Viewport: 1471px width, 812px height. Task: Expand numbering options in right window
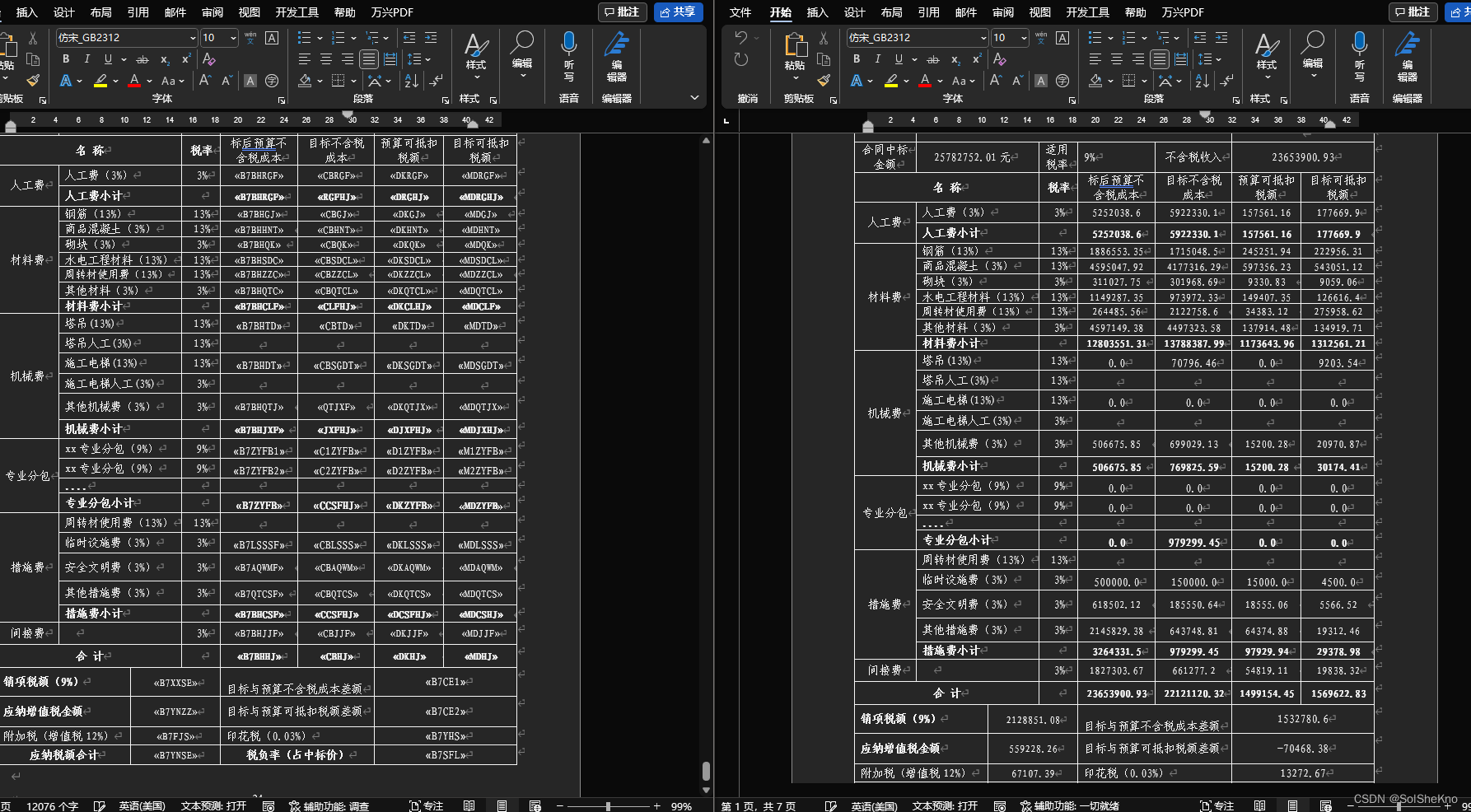[1144, 38]
